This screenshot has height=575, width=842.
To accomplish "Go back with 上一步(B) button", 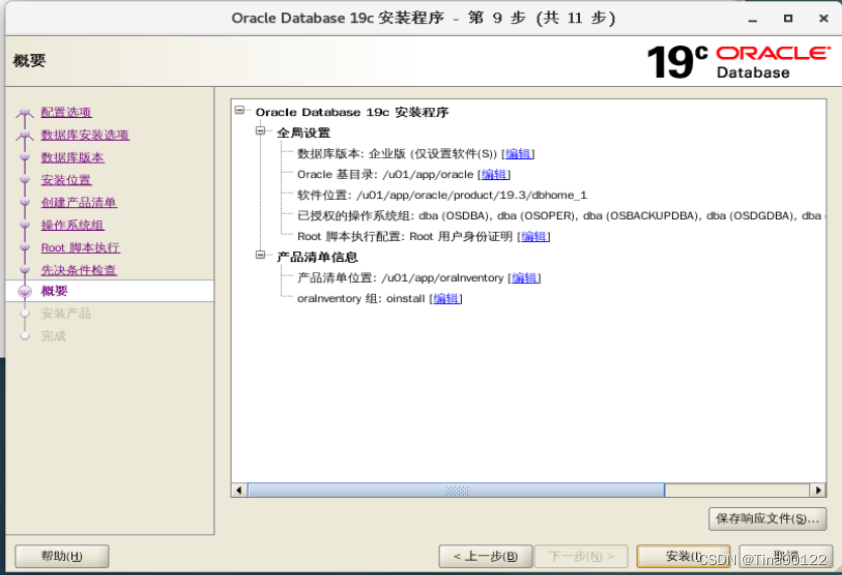I will tap(485, 556).
